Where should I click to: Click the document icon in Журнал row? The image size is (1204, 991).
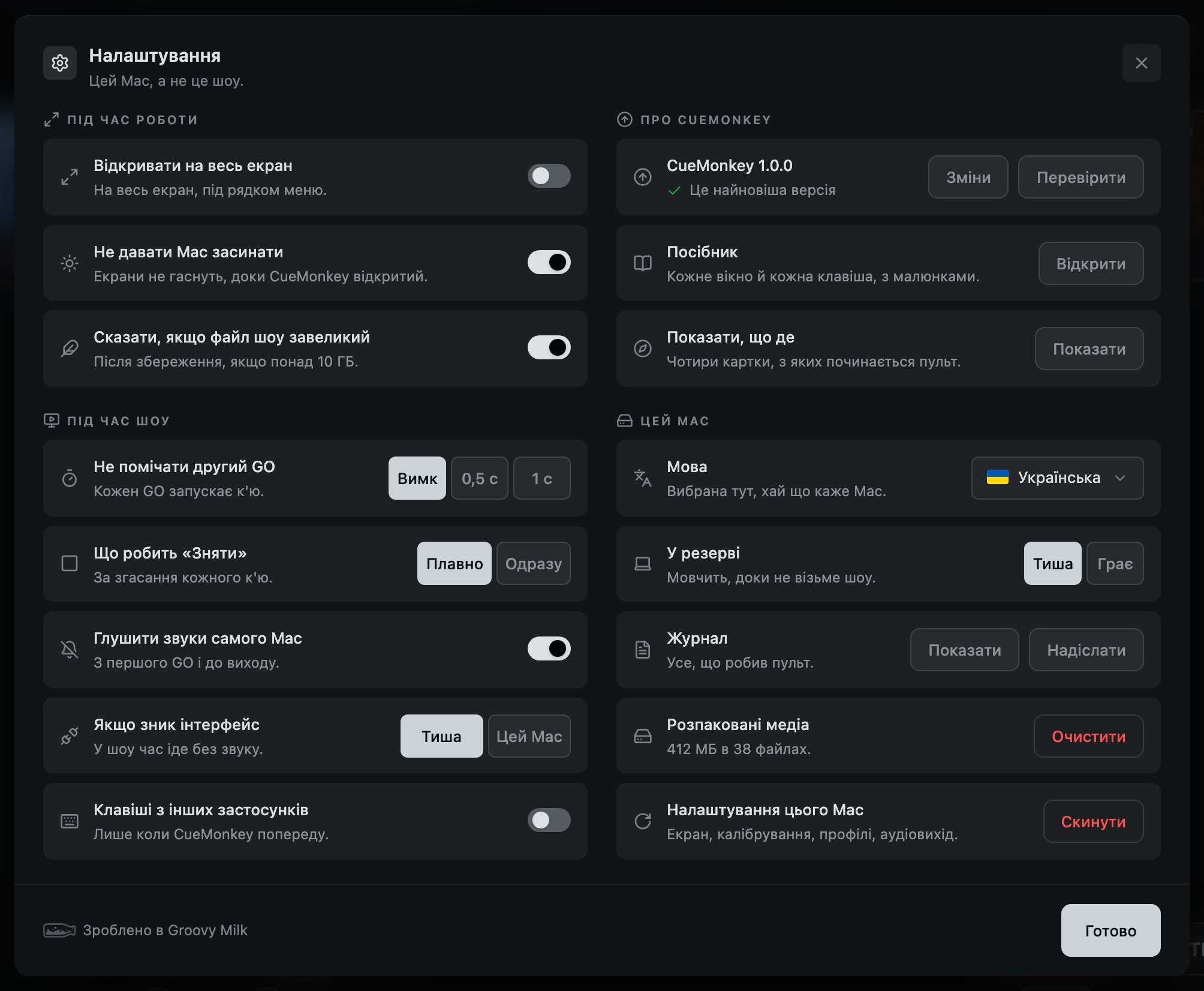(643, 650)
